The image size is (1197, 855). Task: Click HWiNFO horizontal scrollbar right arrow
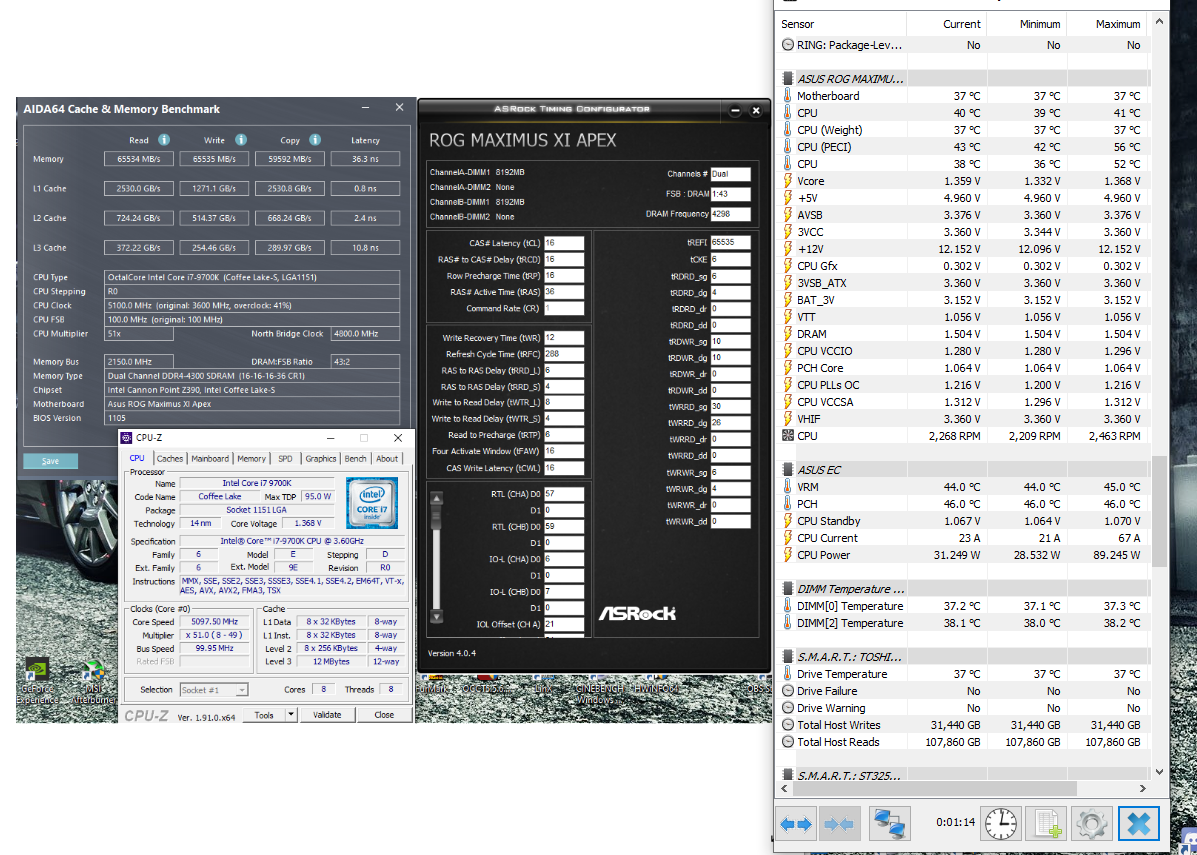1143,789
